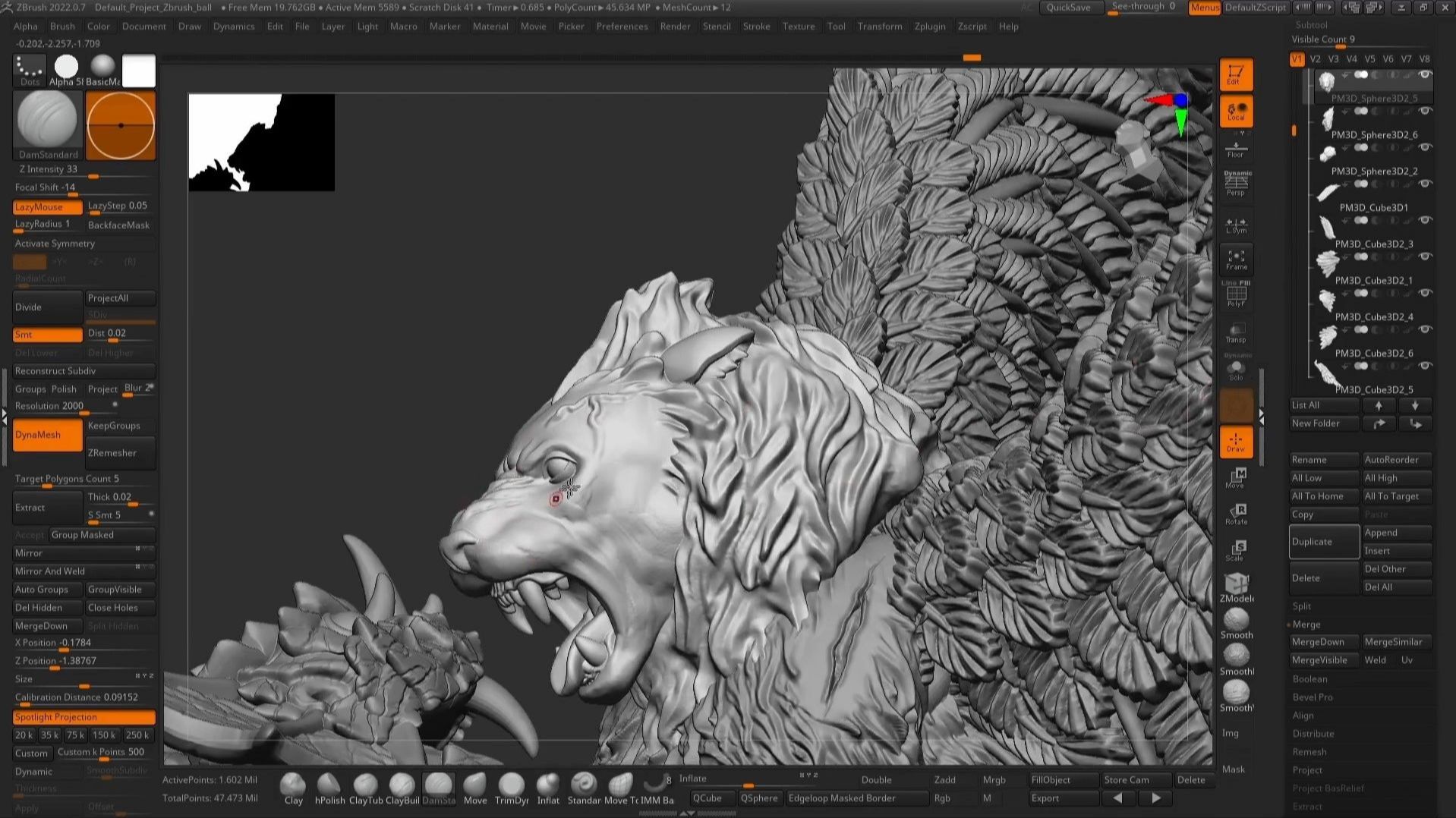Toggle the Persp perspective icon

(1235, 184)
